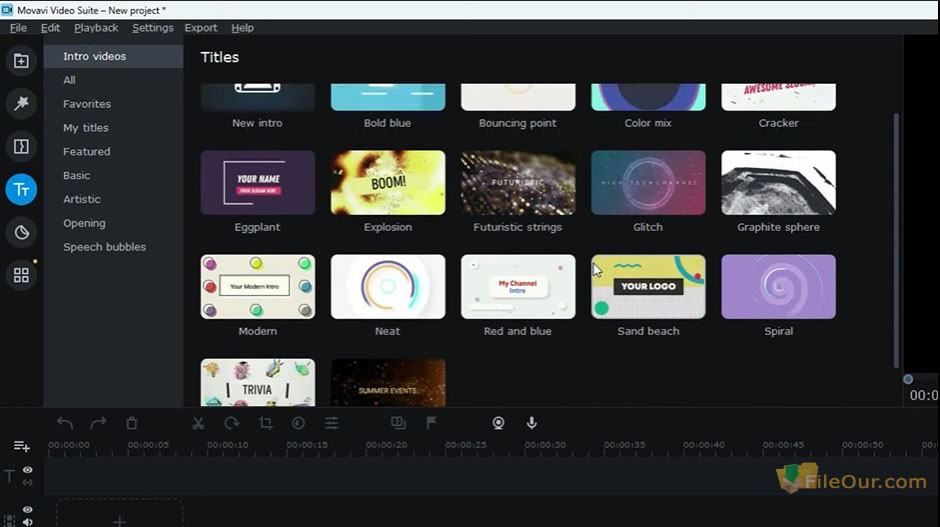Viewport: 940px width, 527px height.
Task: Open the Color adjustments icon
Action: click(299, 423)
